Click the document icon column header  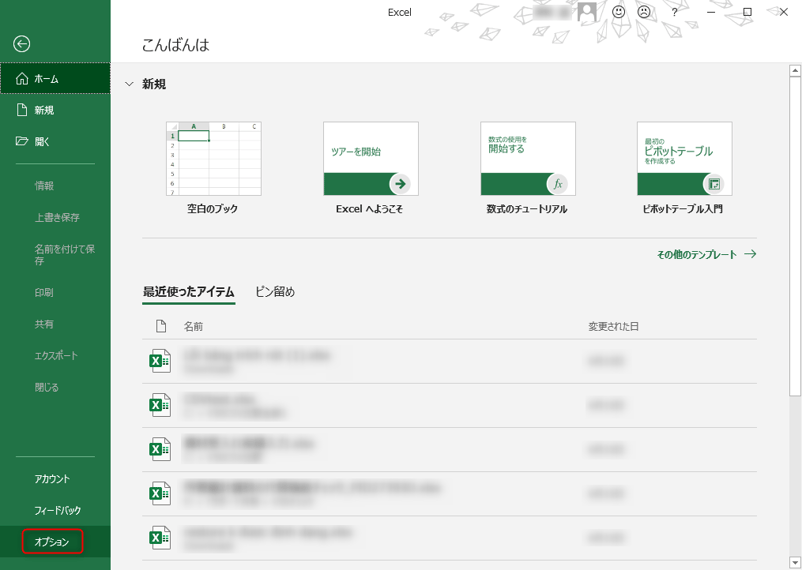click(x=161, y=326)
